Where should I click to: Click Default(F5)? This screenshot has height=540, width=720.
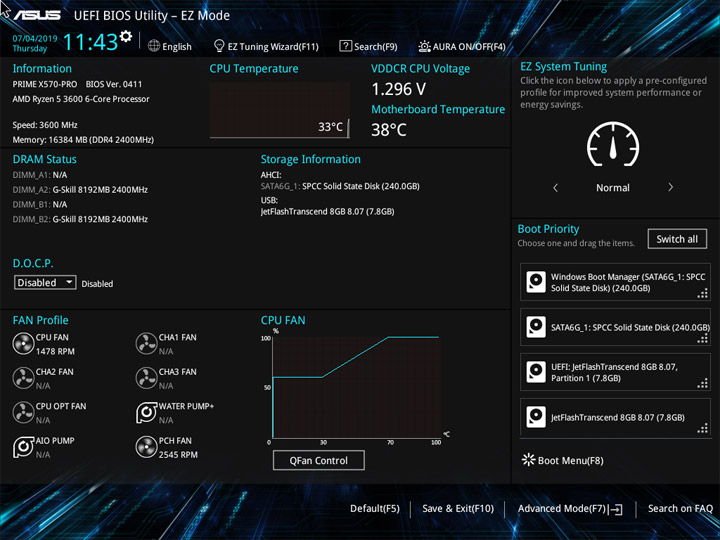[x=375, y=508]
